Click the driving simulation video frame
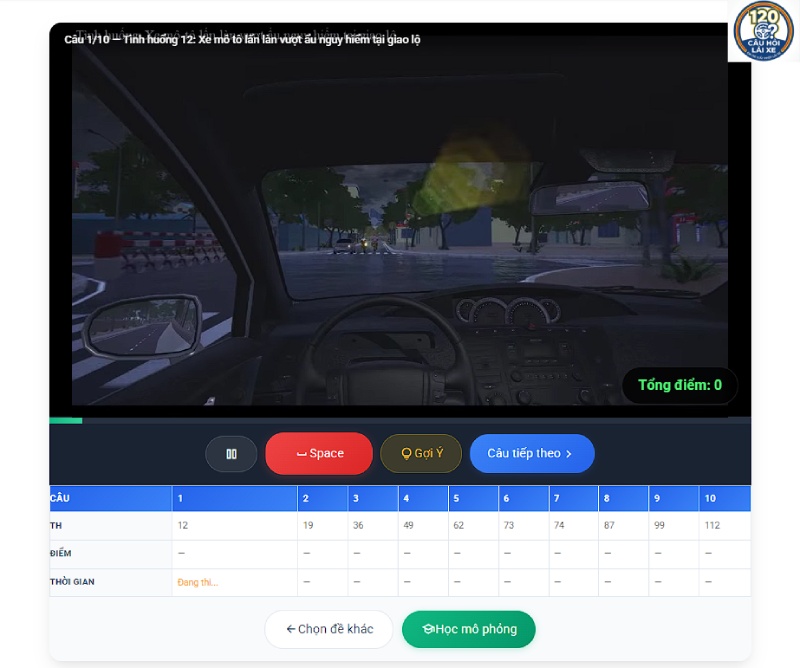The height and width of the screenshot is (668, 800). pos(400,220)
